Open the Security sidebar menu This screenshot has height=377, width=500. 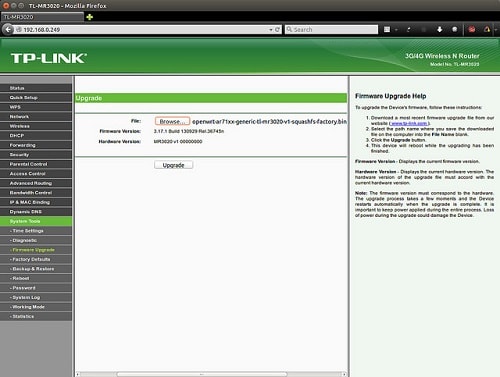[36, 155]
